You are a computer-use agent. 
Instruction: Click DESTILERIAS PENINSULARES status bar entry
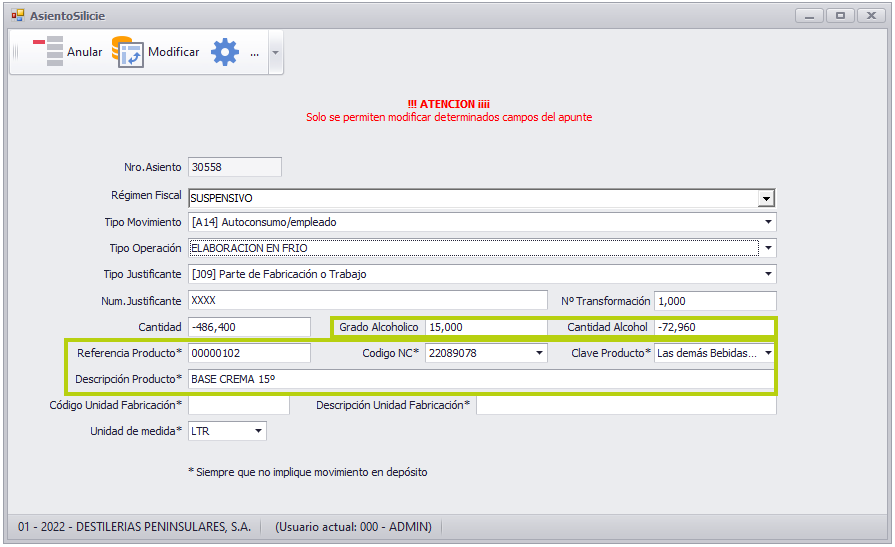coord(135,526)
